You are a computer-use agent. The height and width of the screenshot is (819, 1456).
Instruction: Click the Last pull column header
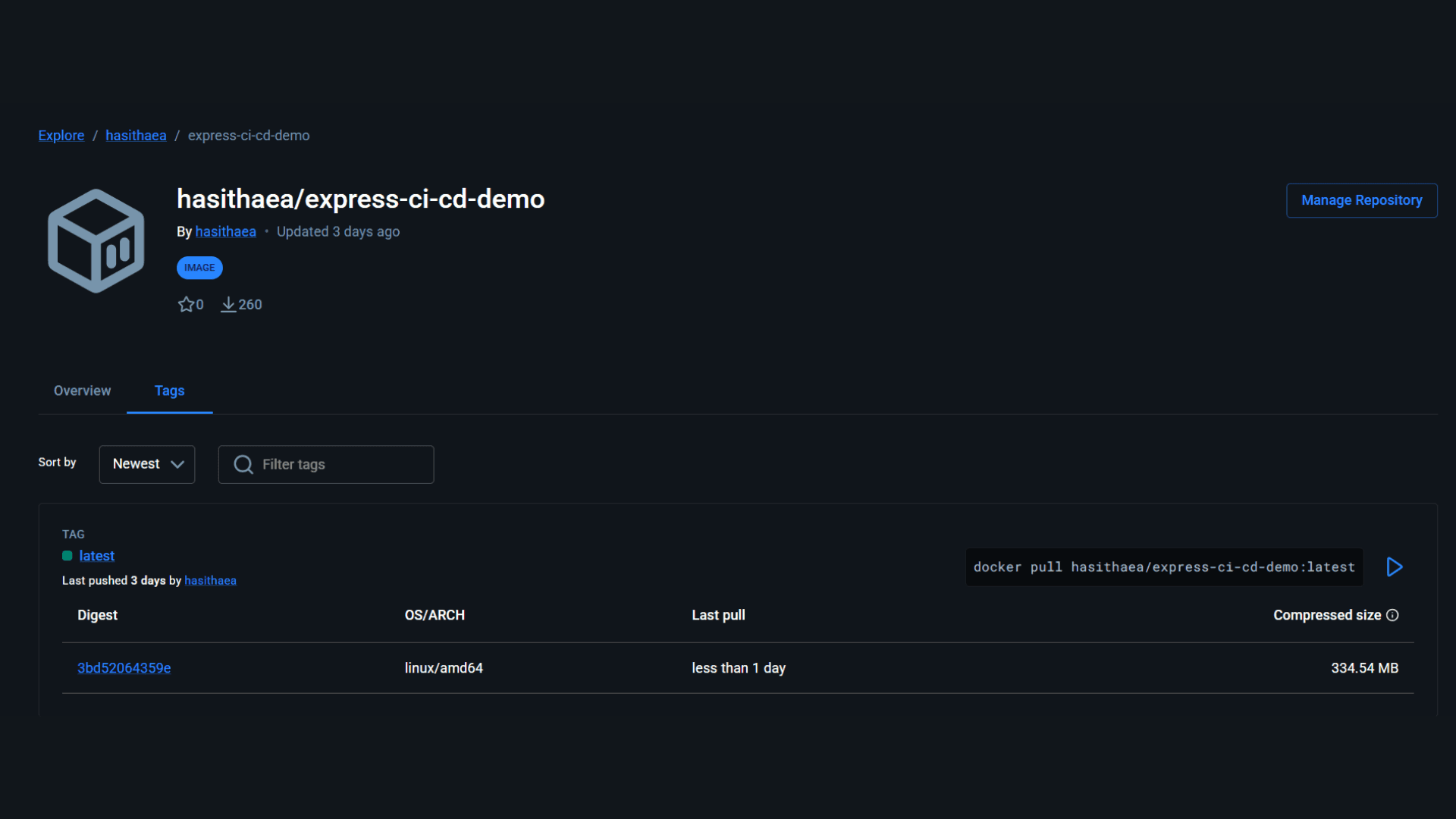tap(718, 615)
